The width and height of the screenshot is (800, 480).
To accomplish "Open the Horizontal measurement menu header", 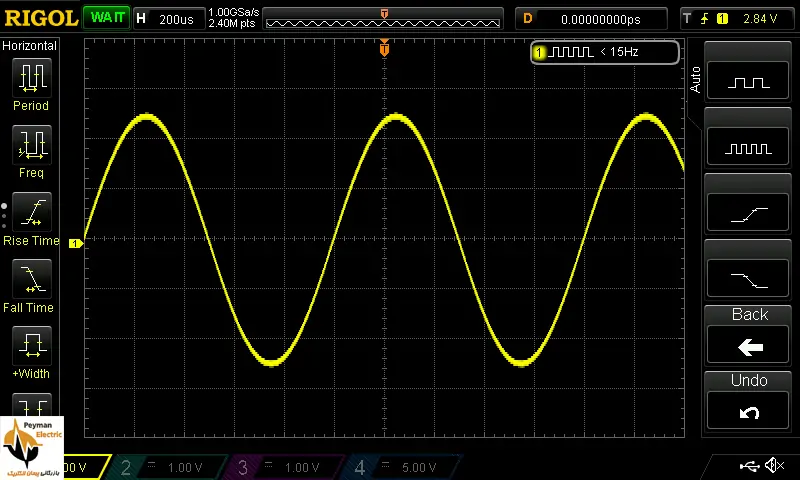I will coord(30,45).
